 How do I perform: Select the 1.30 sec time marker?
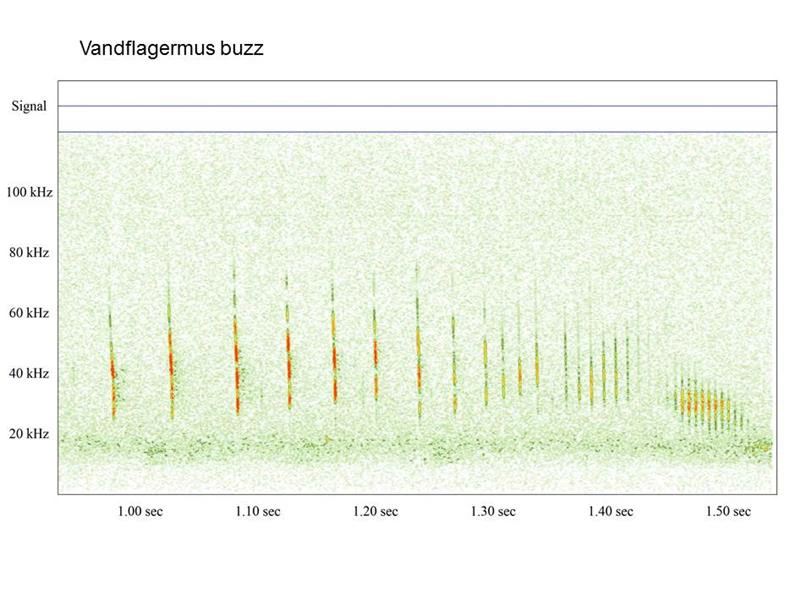(493, 512)
